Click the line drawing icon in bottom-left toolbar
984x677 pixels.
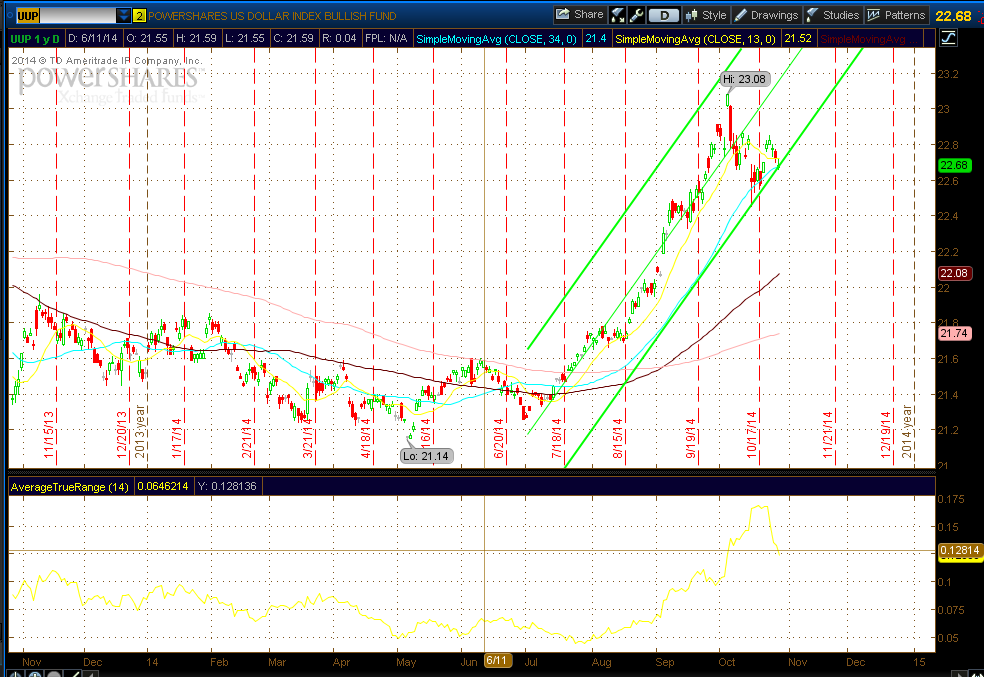coord(73,674)
